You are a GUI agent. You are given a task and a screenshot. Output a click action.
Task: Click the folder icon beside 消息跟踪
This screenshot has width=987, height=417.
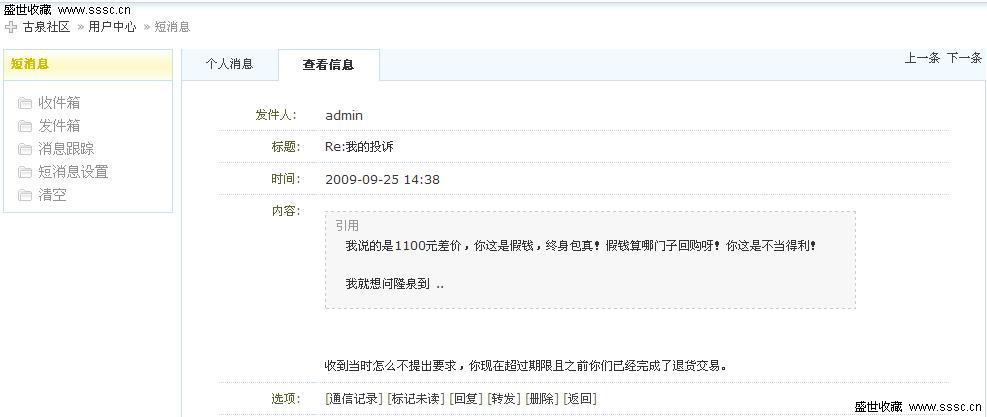point(25,149)
